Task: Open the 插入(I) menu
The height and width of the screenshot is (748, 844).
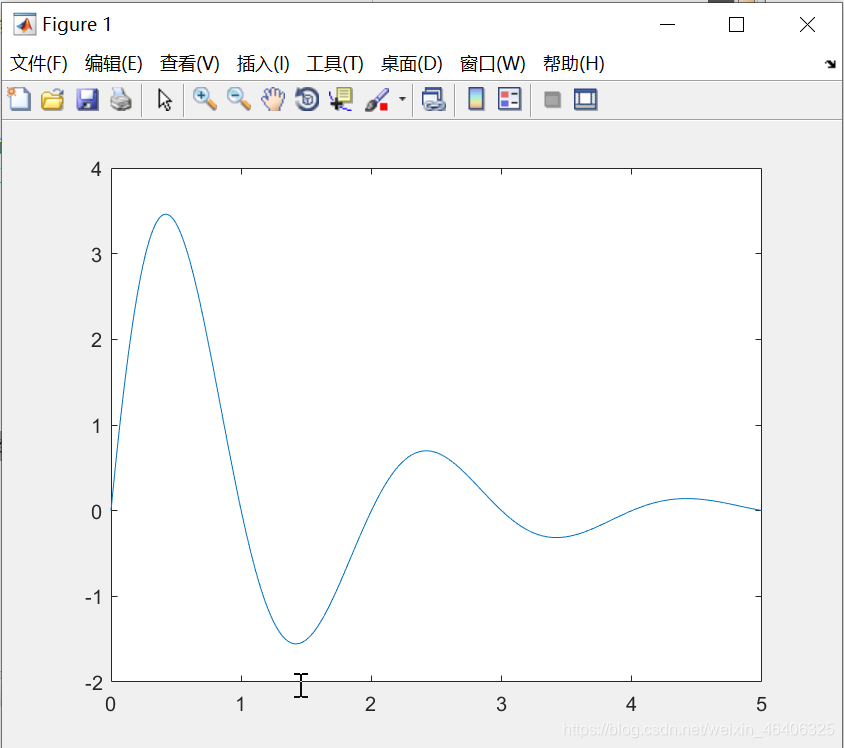Action: click(263, 63)
